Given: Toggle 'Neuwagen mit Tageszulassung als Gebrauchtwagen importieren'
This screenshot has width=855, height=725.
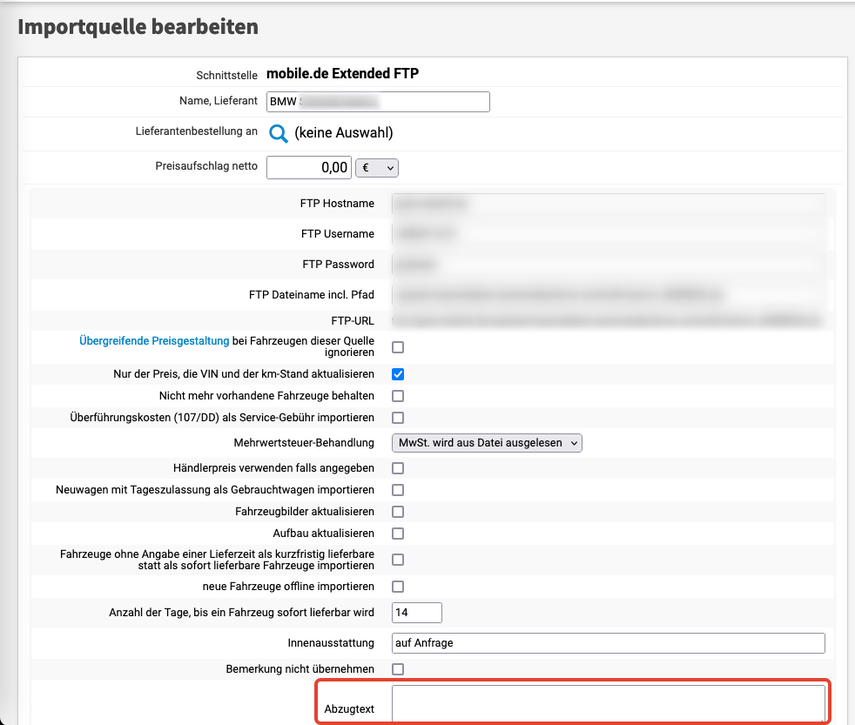Looking at the screenshot, I should 397,489.
